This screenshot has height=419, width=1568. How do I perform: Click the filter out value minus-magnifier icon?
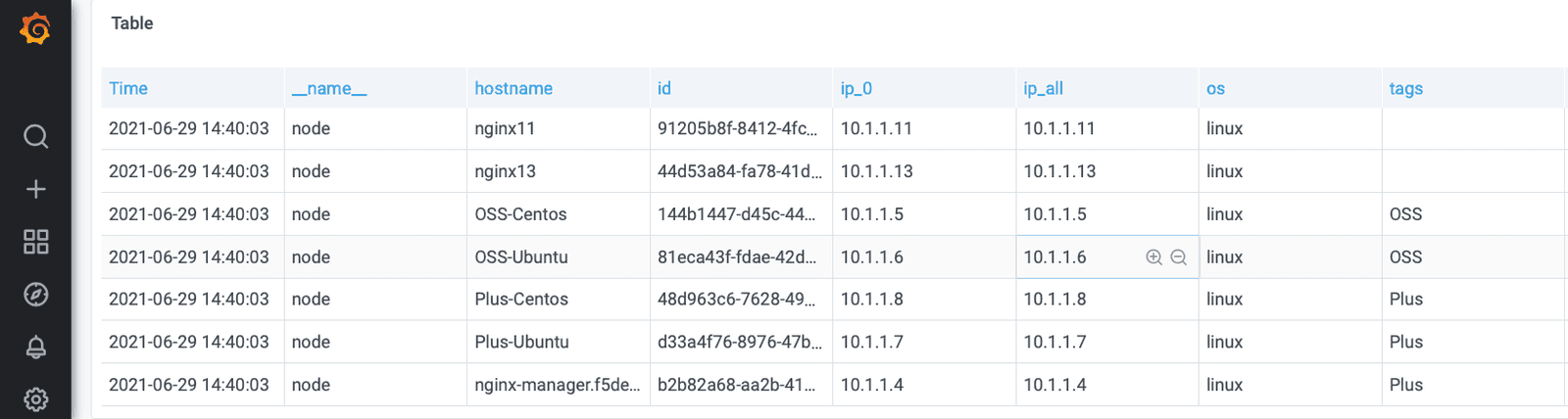click(x=1178, y=257)
